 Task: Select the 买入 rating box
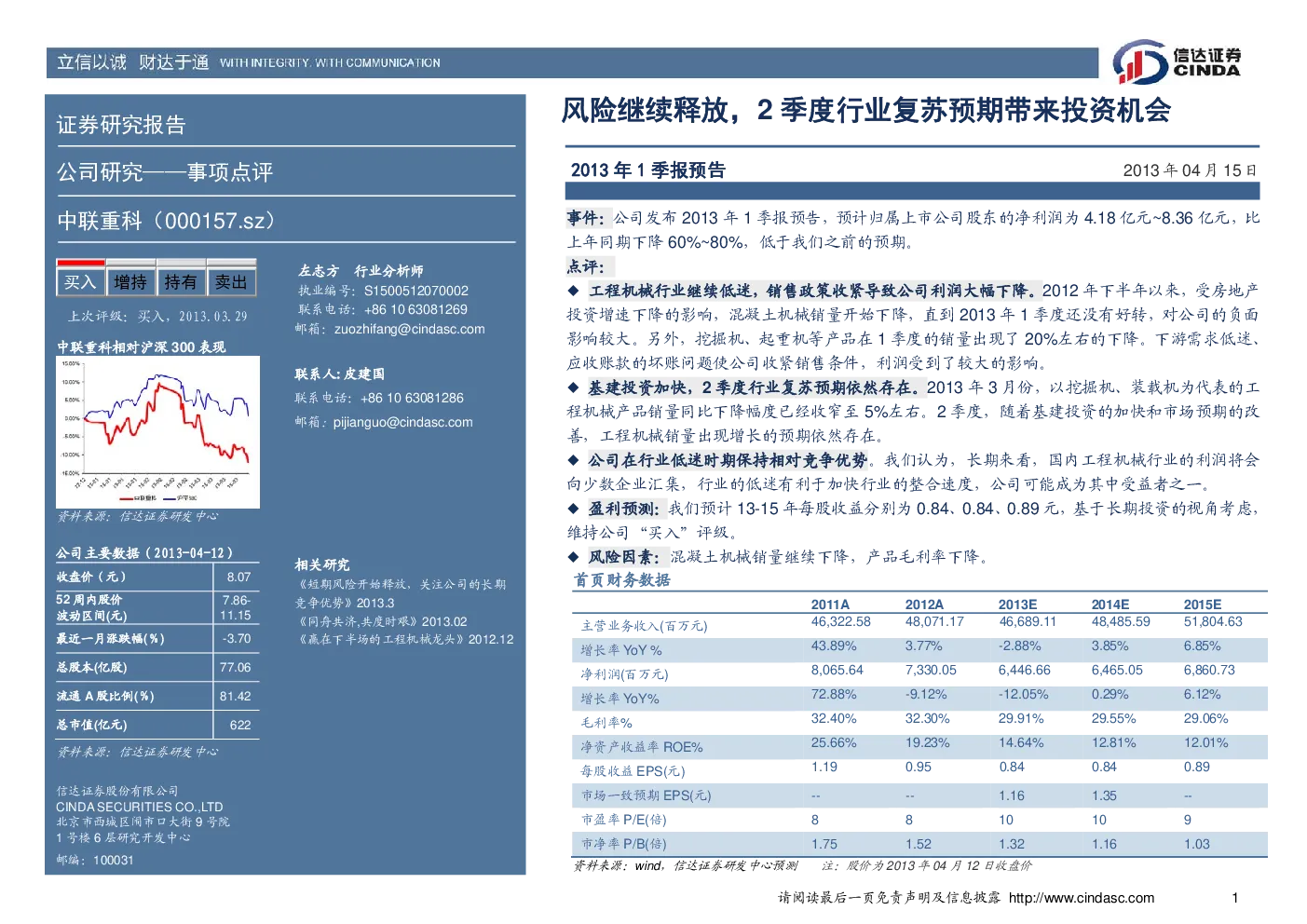[x=80, y=281]
